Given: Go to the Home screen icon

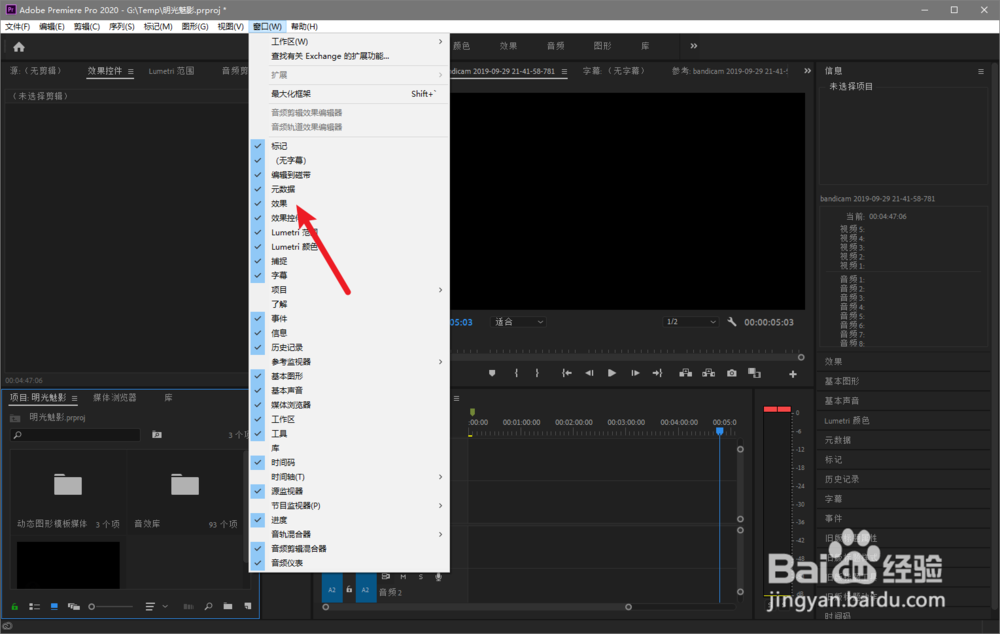Looking at the screenshot, I should pos(18,47).
